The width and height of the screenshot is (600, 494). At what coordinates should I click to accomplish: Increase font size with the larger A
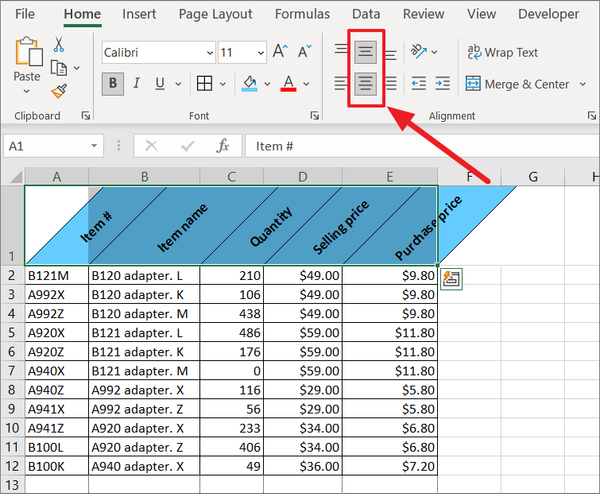coord(280,51)
